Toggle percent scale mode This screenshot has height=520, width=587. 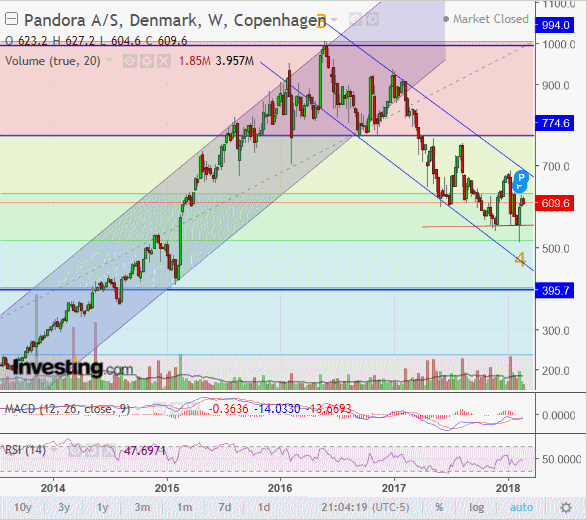[439, 507]
